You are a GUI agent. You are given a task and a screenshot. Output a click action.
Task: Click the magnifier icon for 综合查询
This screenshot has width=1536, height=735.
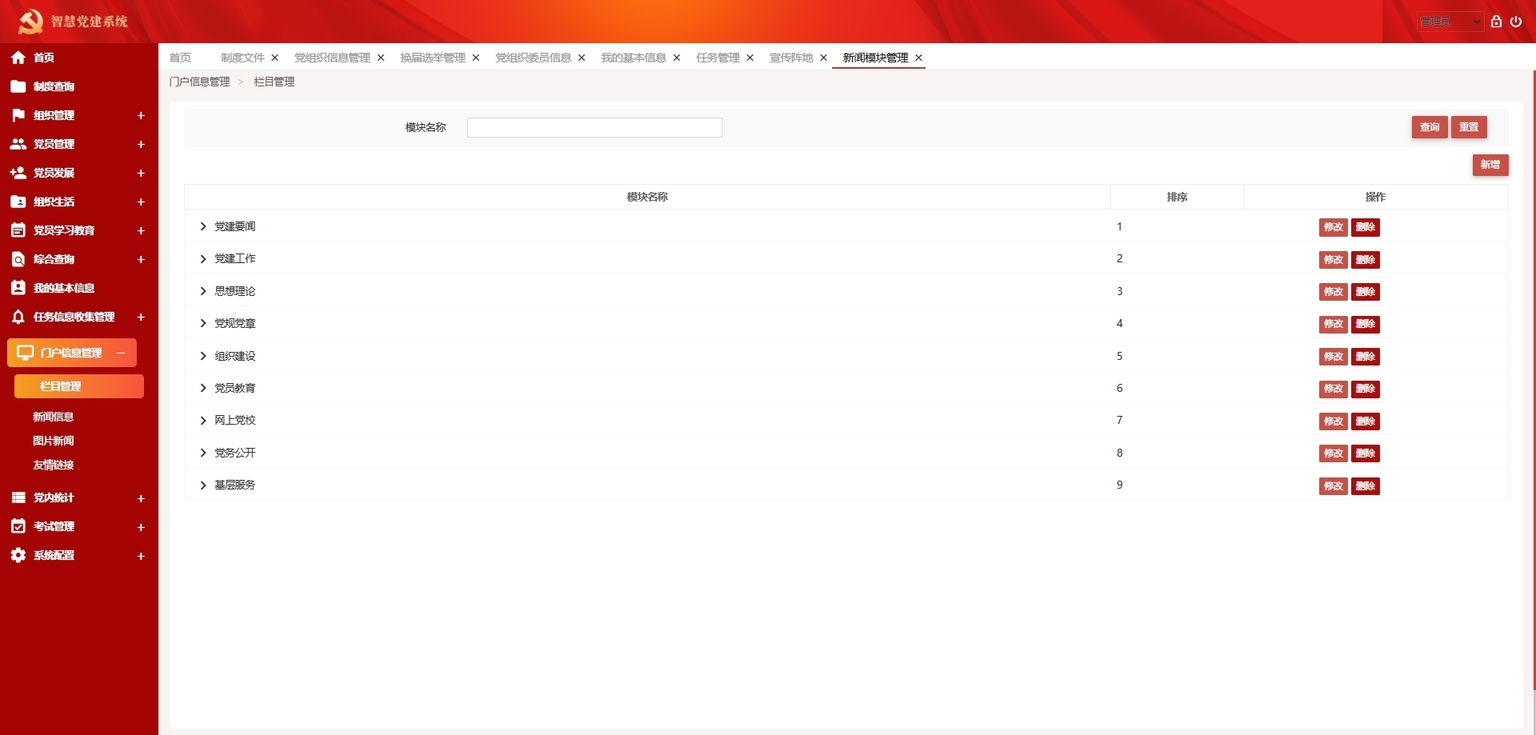point(18,259)
